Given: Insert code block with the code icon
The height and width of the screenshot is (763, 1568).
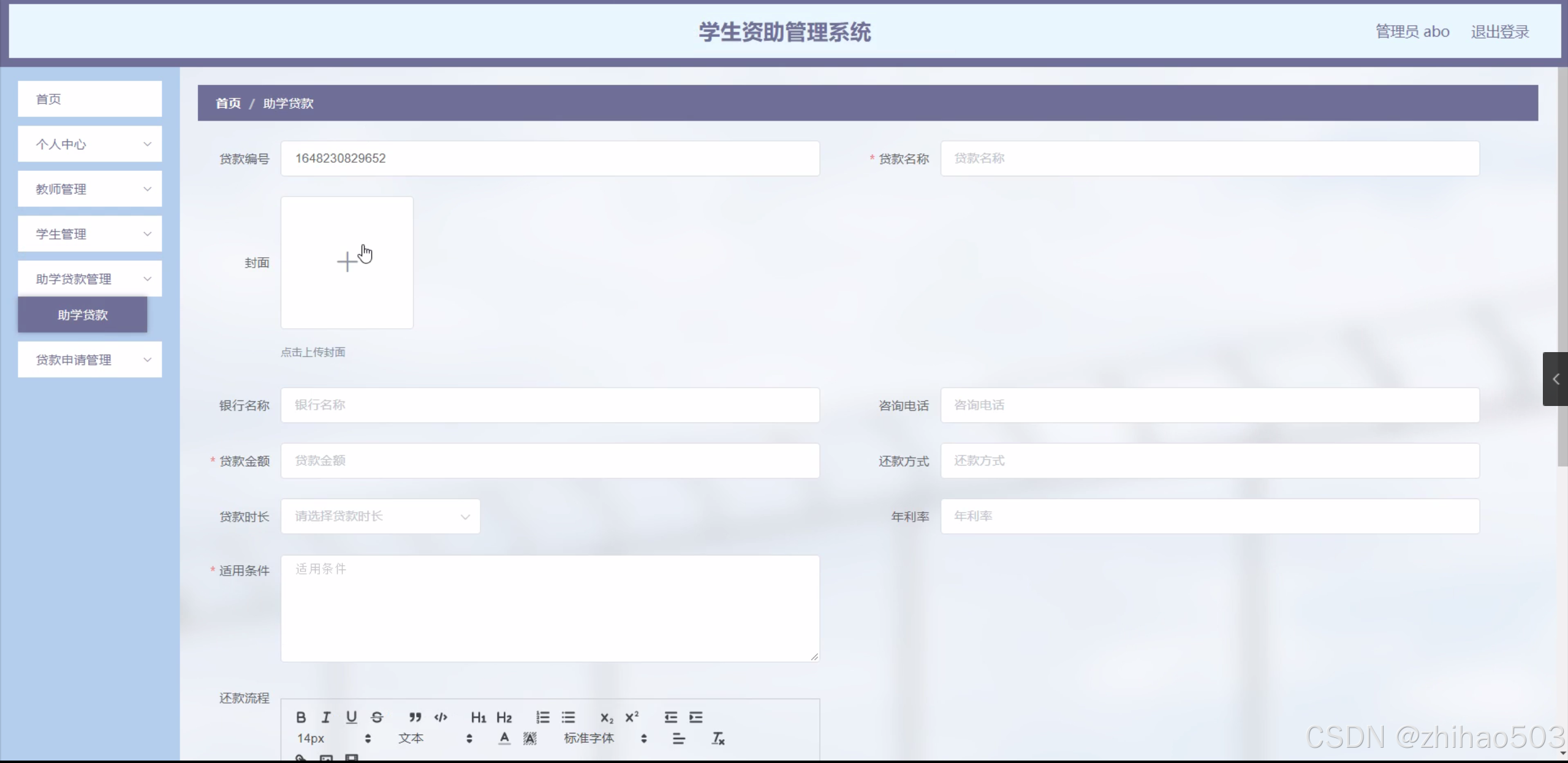Looking at the screenshot, I should point(441,717).
